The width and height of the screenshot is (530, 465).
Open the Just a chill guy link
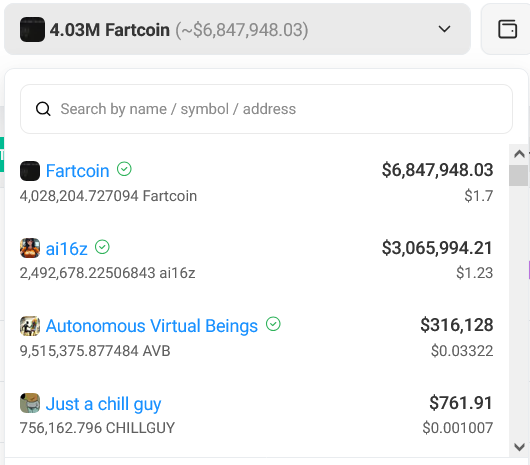103,404
